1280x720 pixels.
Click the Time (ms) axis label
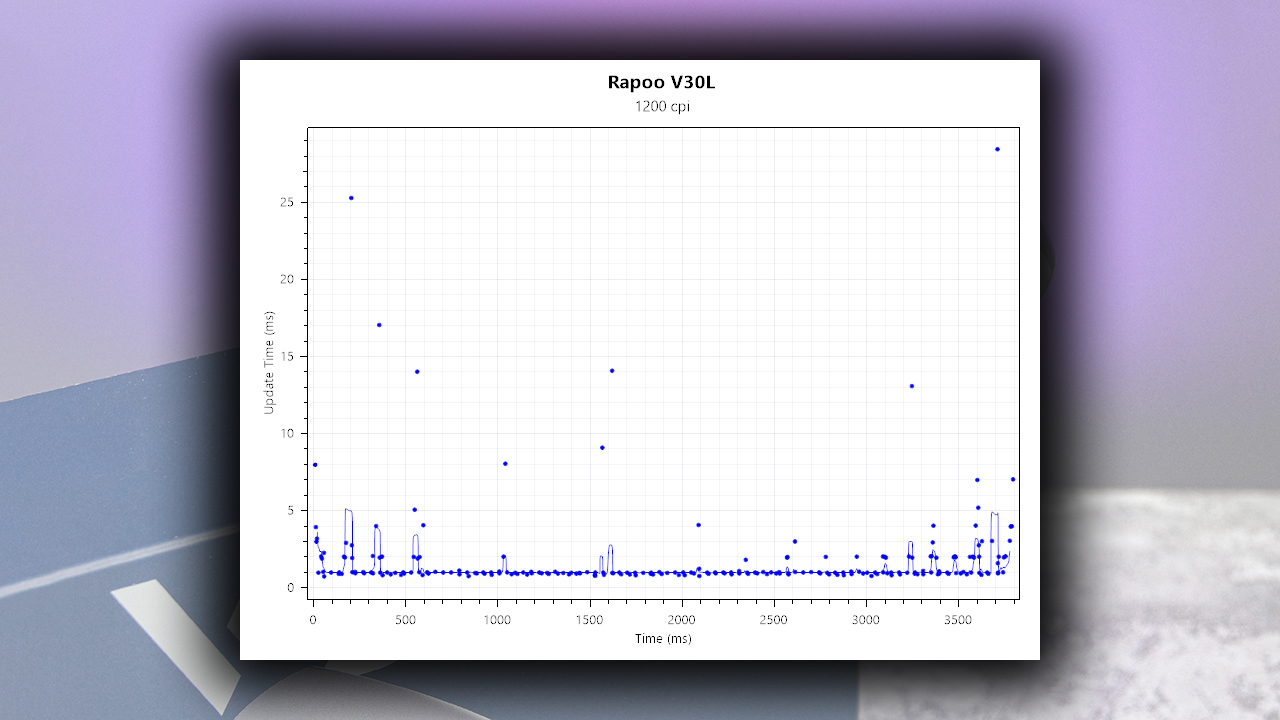(663, 639)
